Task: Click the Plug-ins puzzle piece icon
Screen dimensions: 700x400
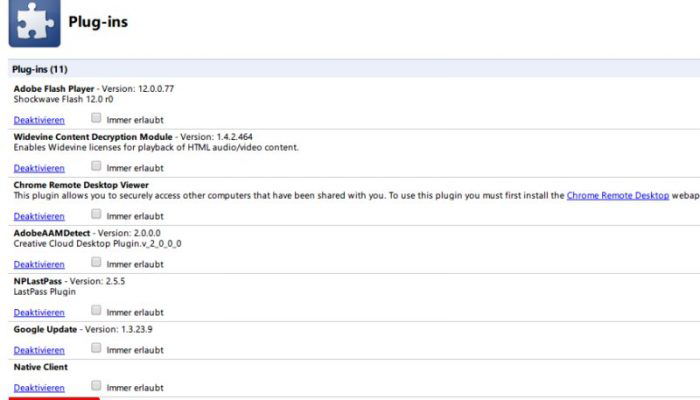Action: point(34,23)
